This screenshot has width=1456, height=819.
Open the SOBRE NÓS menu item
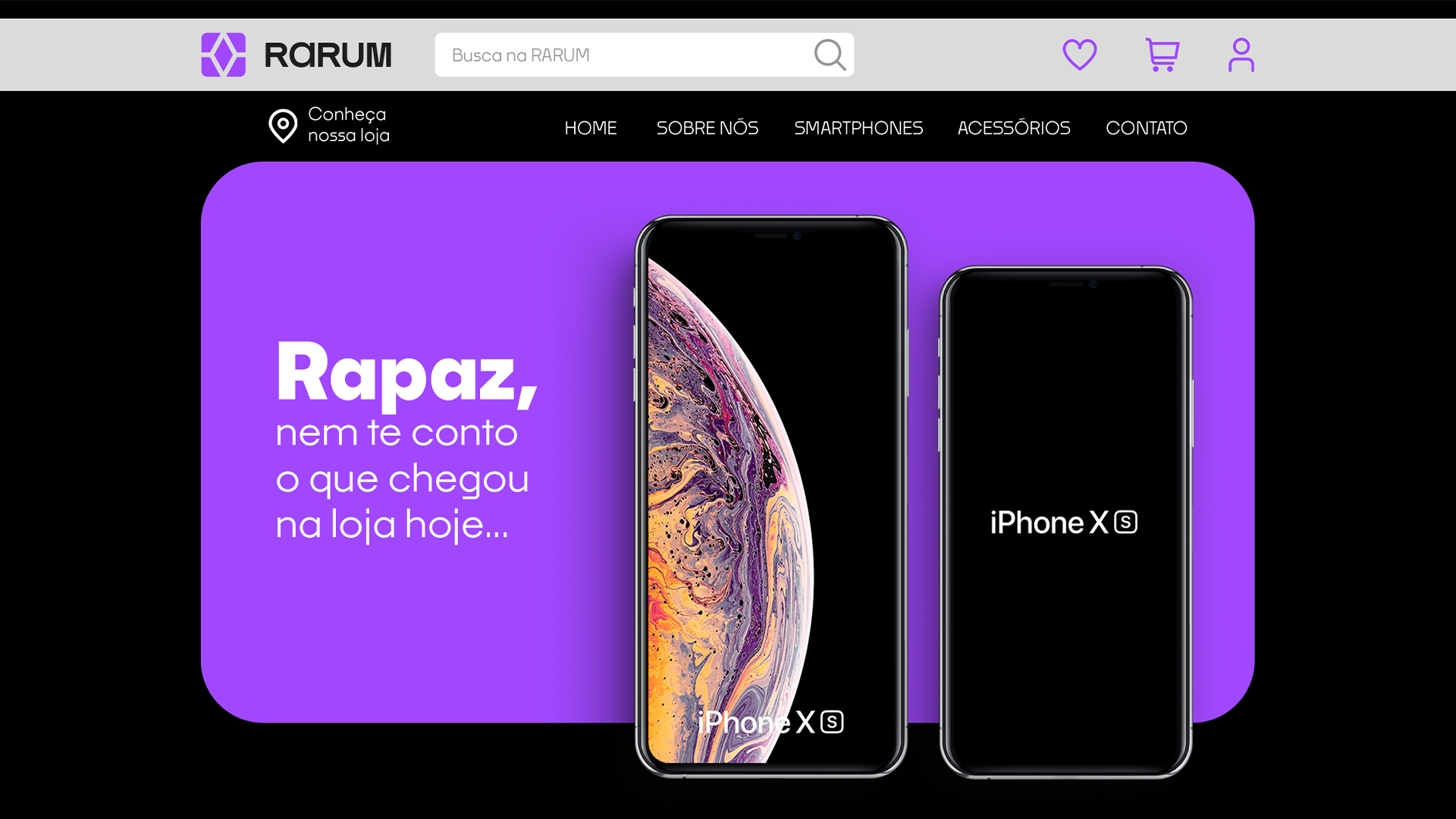point(708,127)
